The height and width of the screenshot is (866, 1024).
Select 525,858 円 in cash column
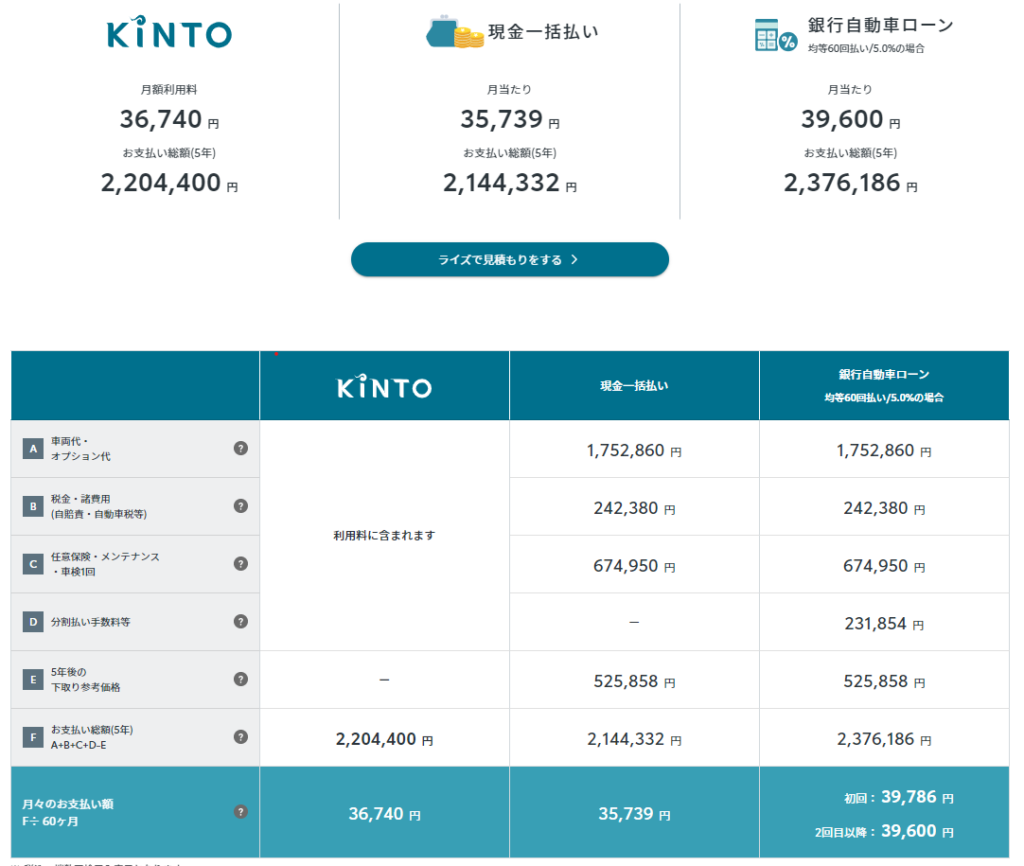(634, 681)
